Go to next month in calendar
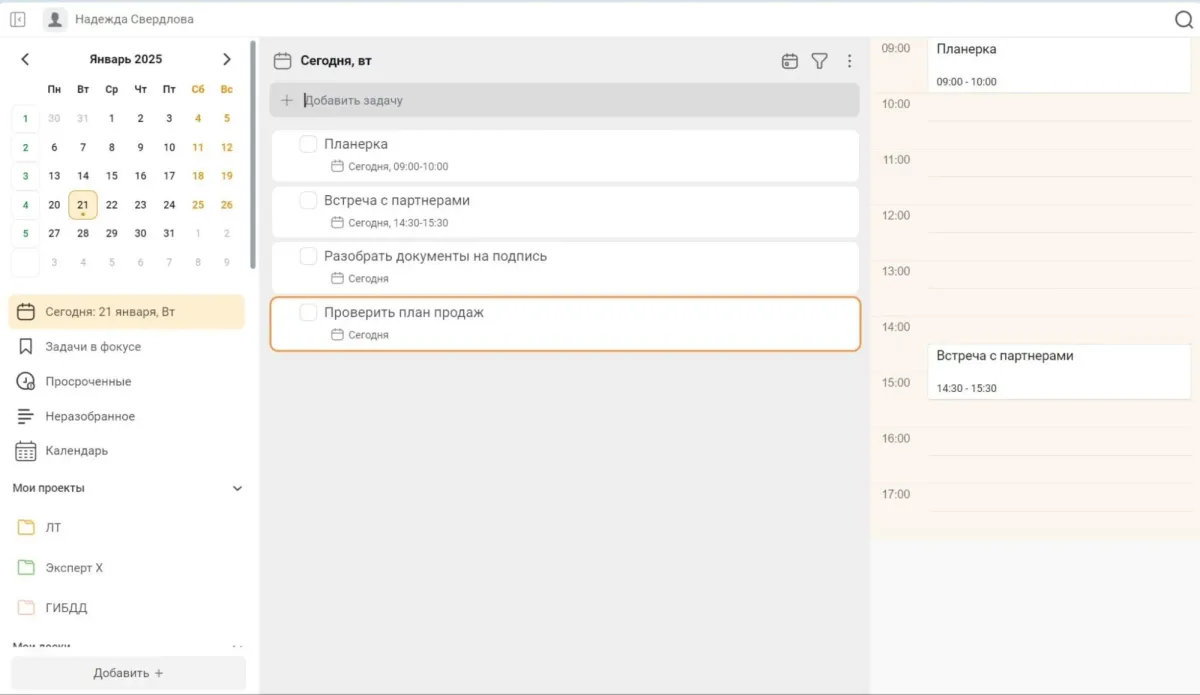 (227, 59)
